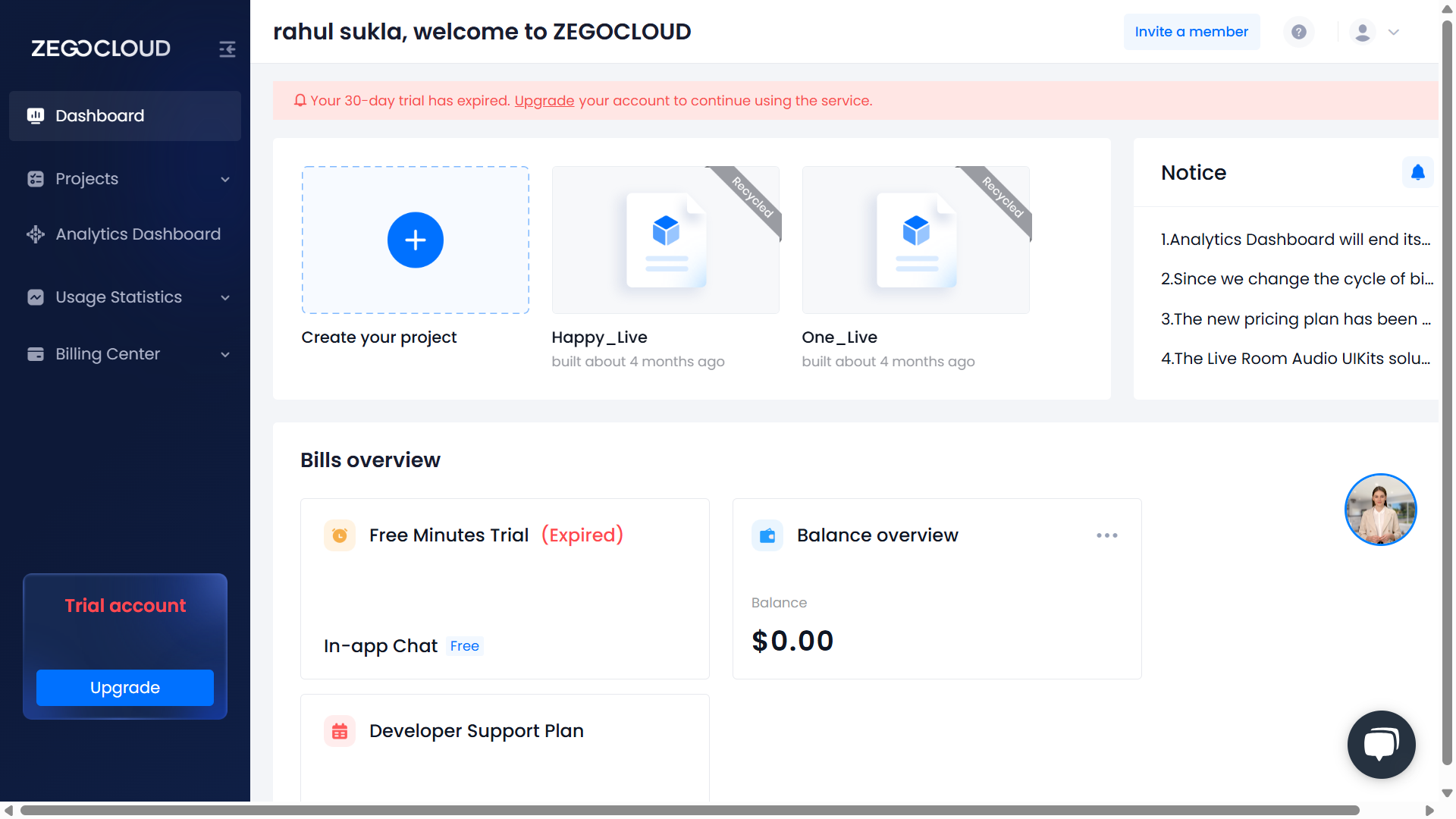
Task: Click the Projects icon in the sidebar
Action: click(x=36, y=179)
